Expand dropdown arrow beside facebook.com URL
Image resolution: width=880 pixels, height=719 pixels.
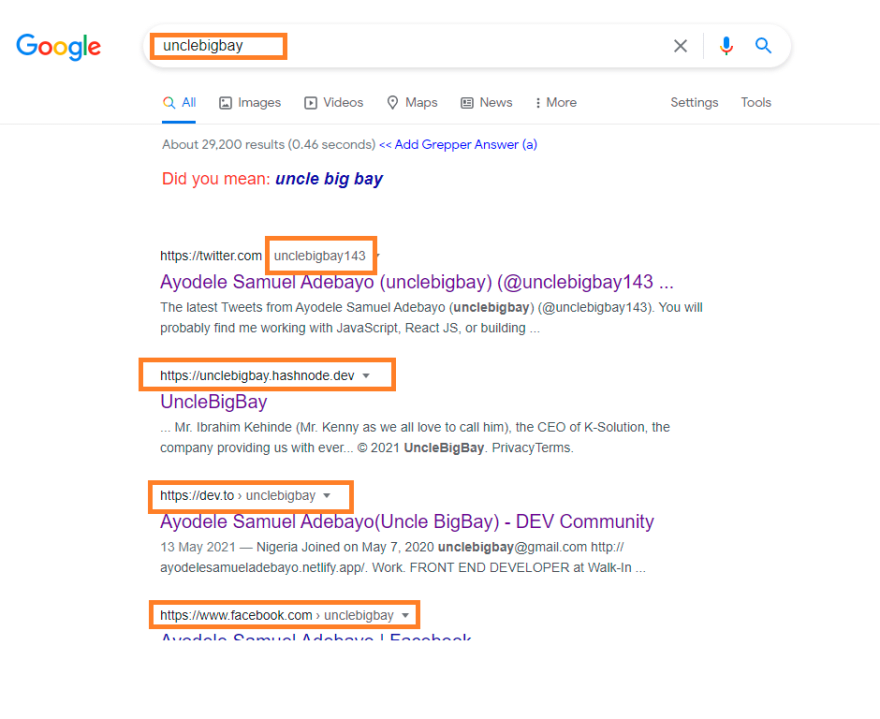405,616
